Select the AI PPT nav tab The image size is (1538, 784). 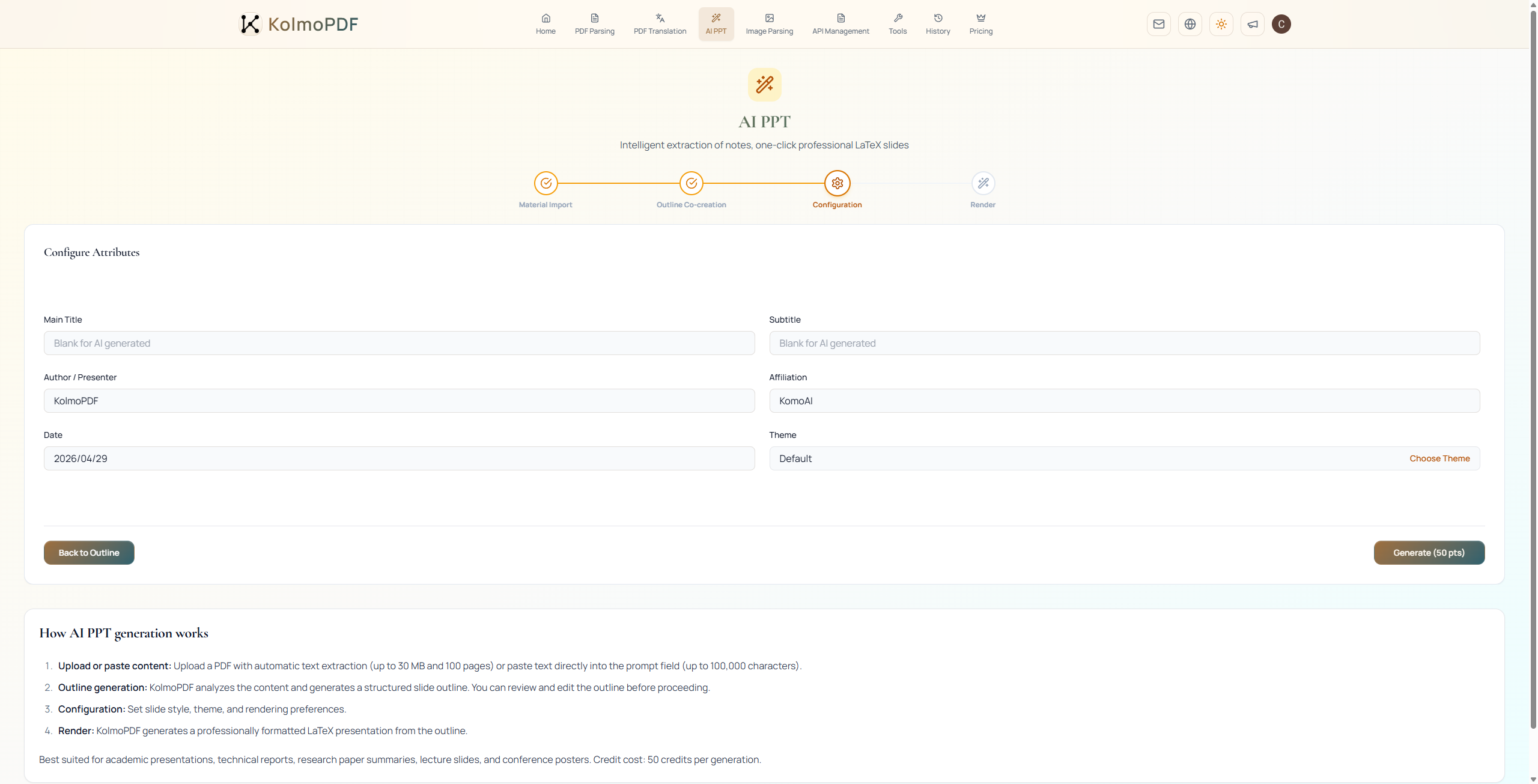tap(716, 24)
